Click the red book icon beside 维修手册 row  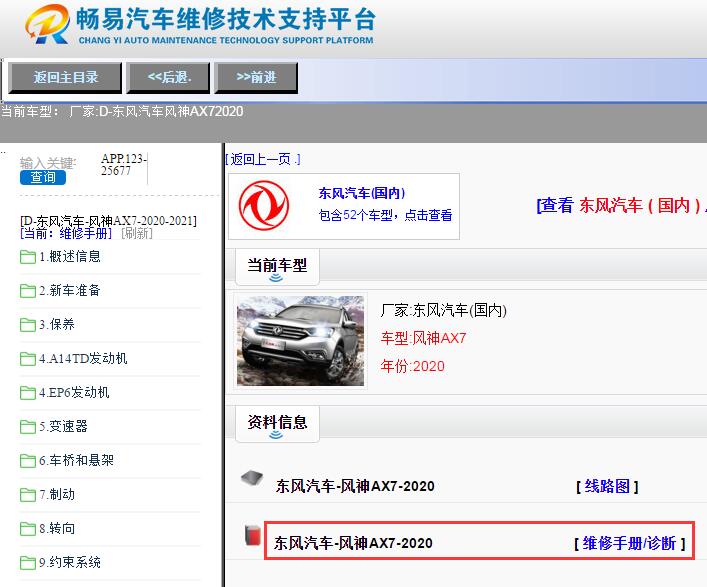[x=252, y=535]
